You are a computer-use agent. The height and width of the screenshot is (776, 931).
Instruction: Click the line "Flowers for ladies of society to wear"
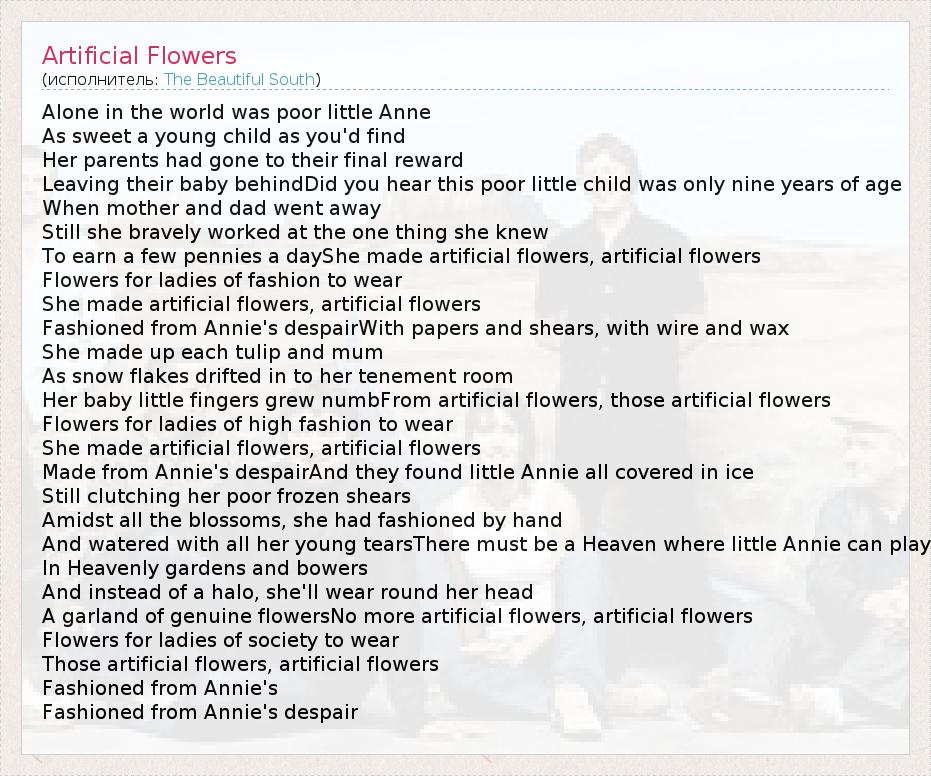(220, 640)
